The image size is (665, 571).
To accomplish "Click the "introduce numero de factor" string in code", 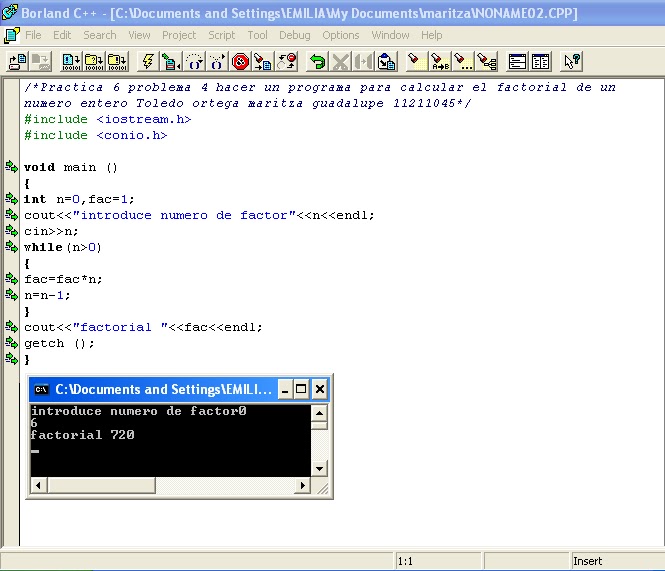I will tap(184, 215).
